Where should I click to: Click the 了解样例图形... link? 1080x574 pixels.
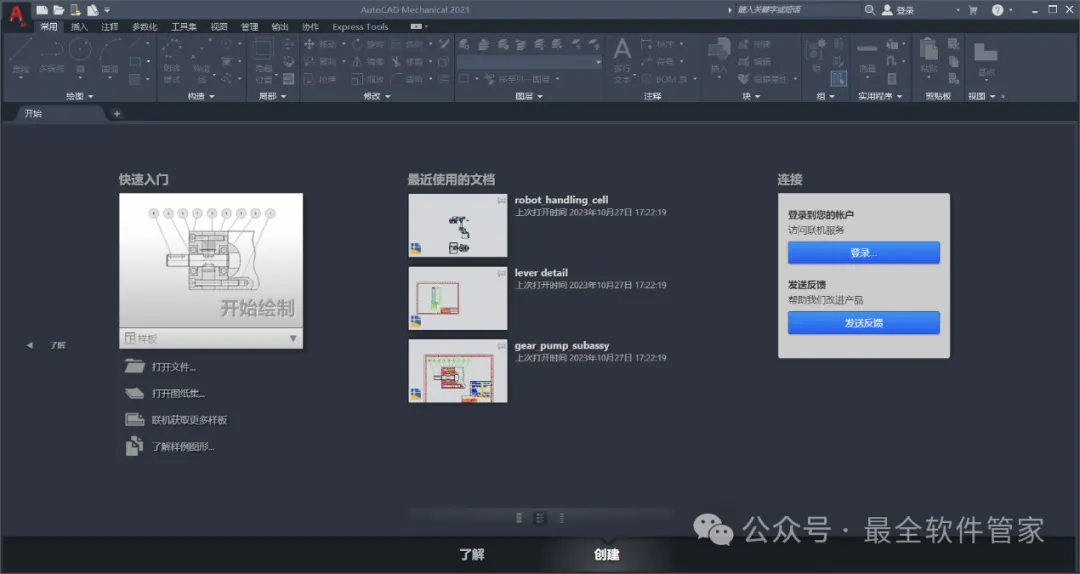[x=183, y=447]
